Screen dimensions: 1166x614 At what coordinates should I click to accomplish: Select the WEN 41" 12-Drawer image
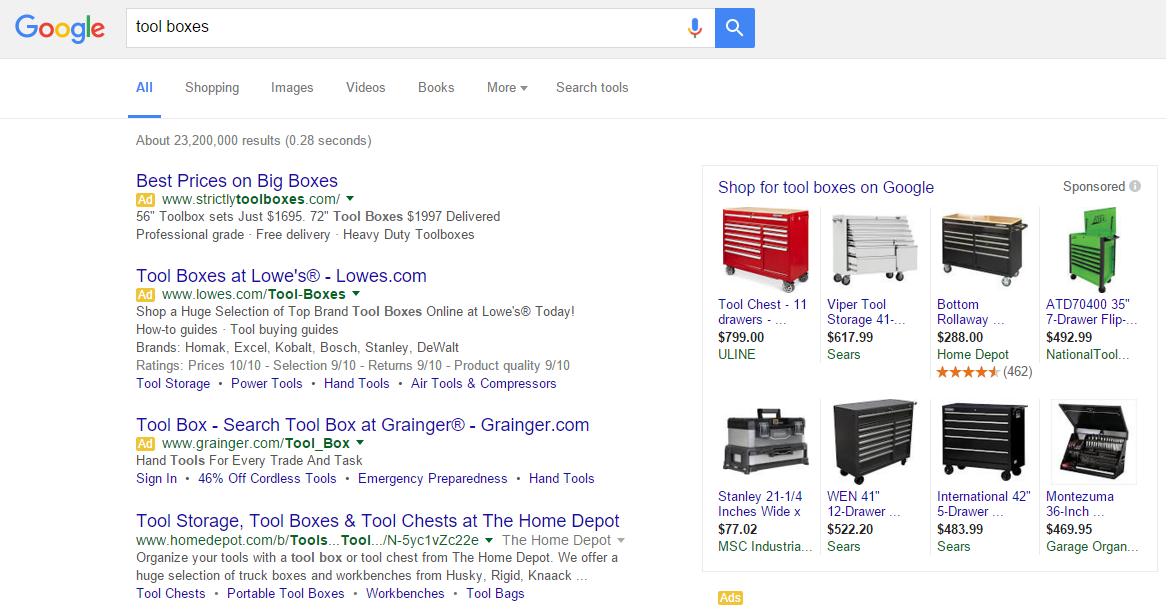874,442
